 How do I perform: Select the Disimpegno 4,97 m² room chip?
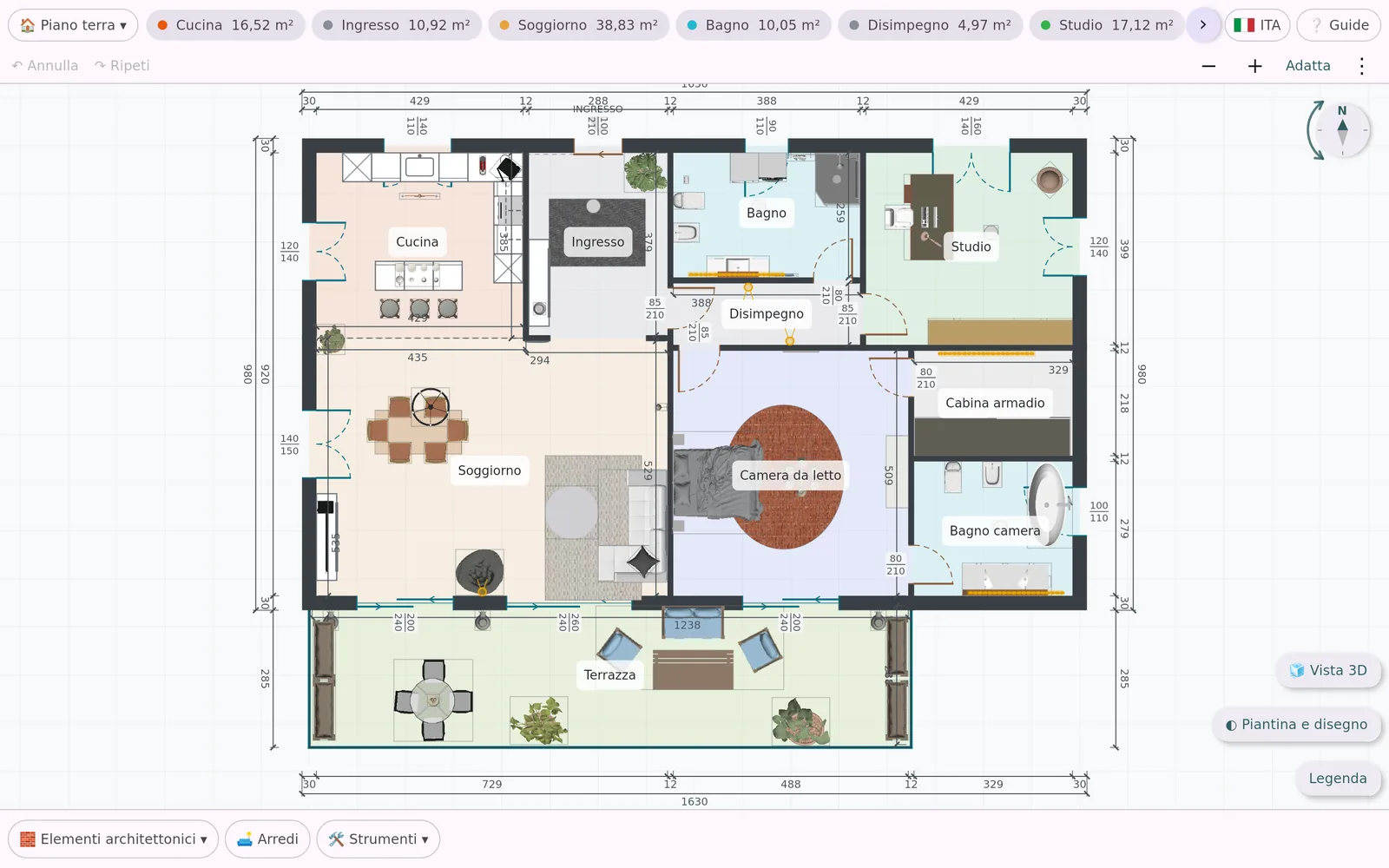[x=930, y=25]
